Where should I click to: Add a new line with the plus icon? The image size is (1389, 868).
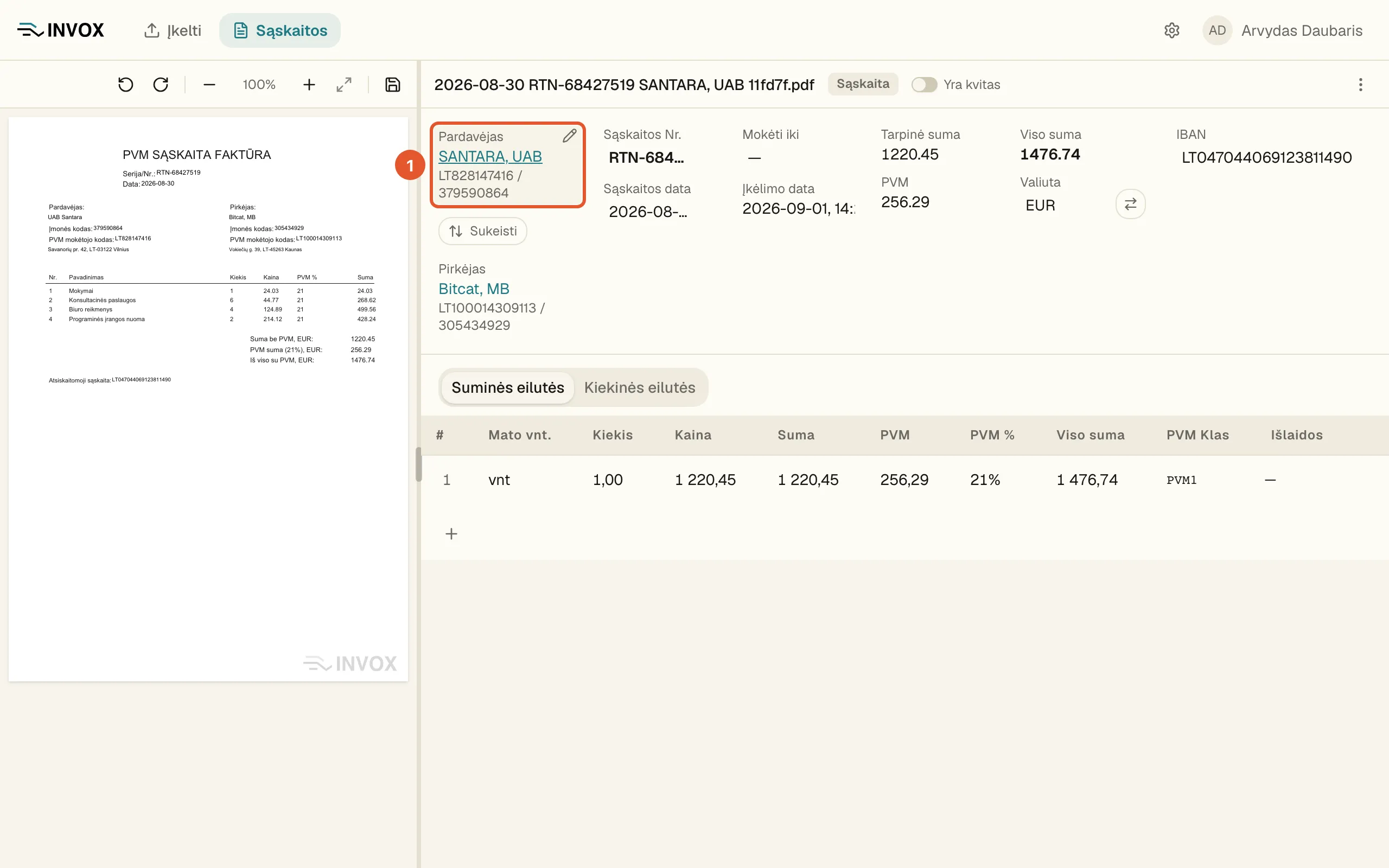tap(452, 534)
